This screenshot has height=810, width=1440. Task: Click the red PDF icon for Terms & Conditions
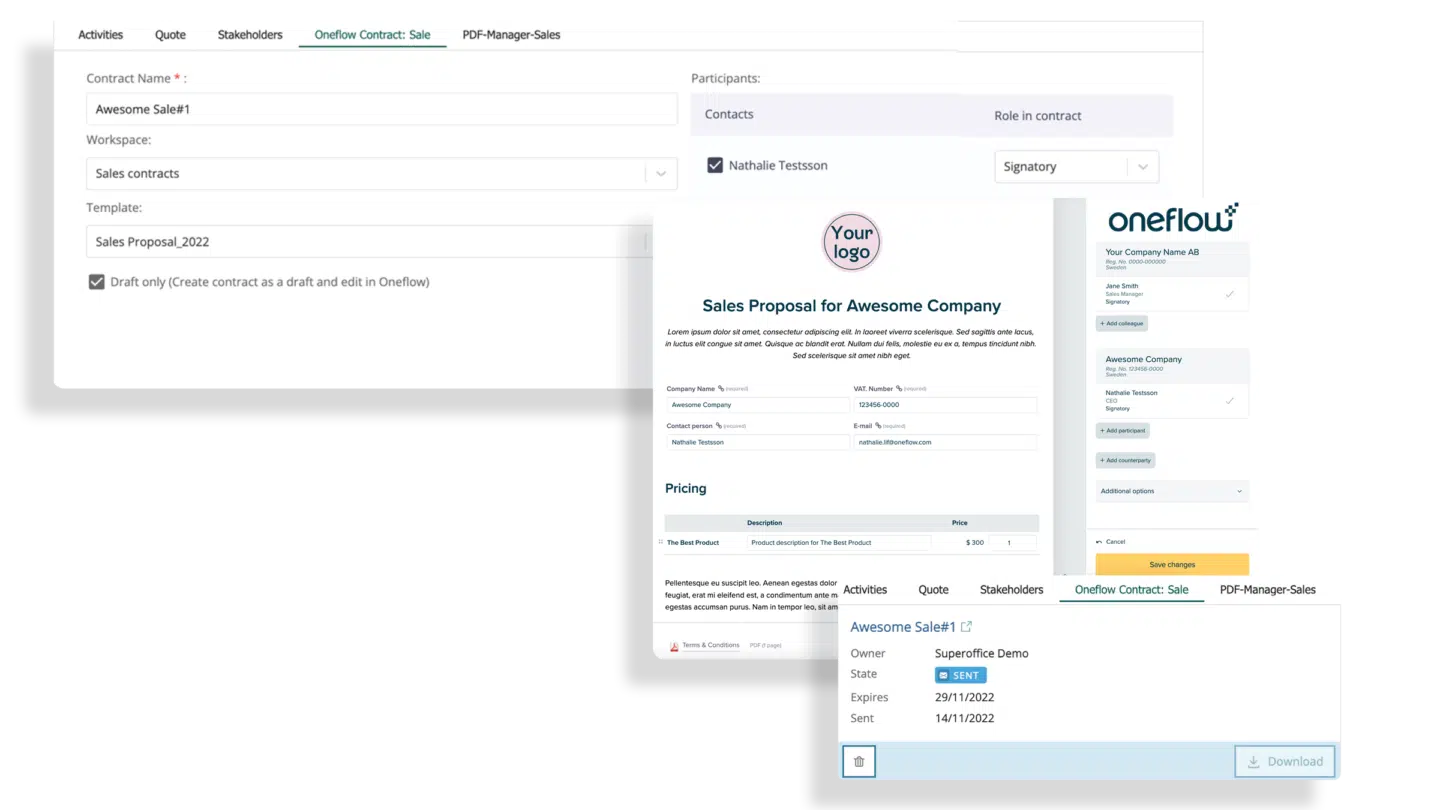674,646
